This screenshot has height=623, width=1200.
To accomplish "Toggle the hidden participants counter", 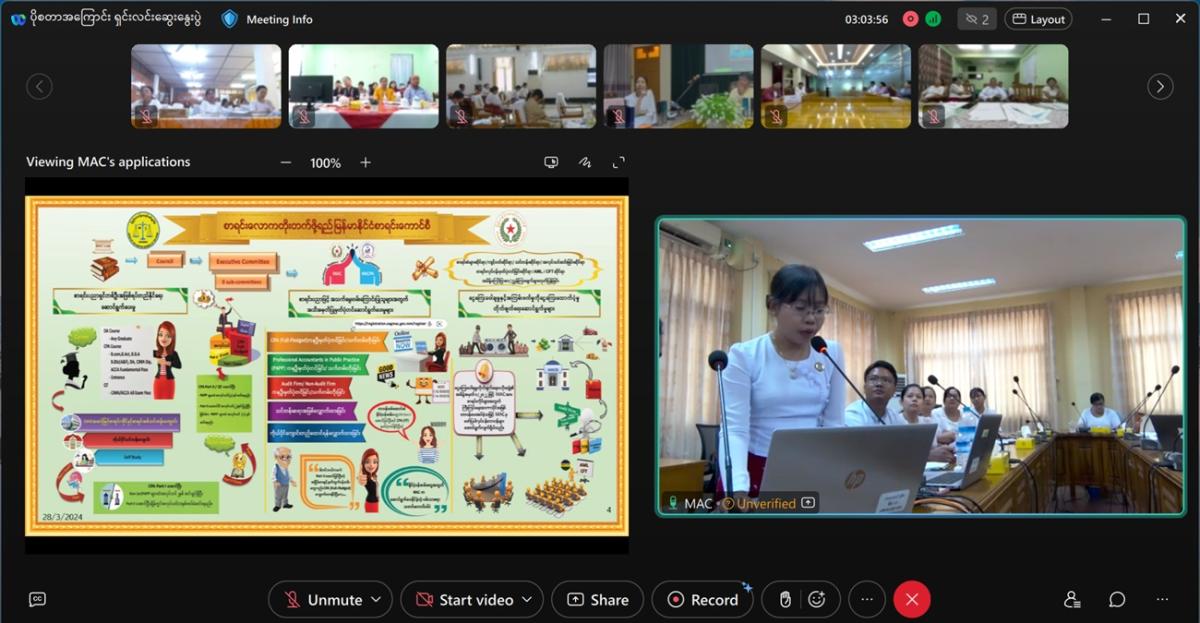I will click(976, 19).
